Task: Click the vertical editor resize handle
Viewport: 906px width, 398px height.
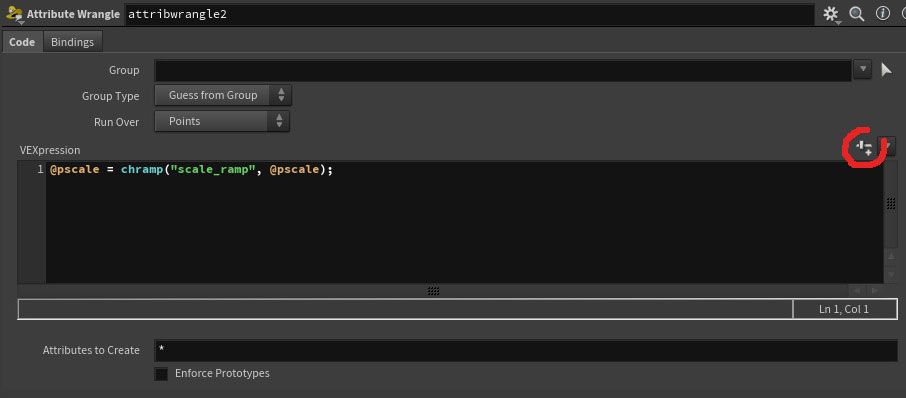Action: 890,203
